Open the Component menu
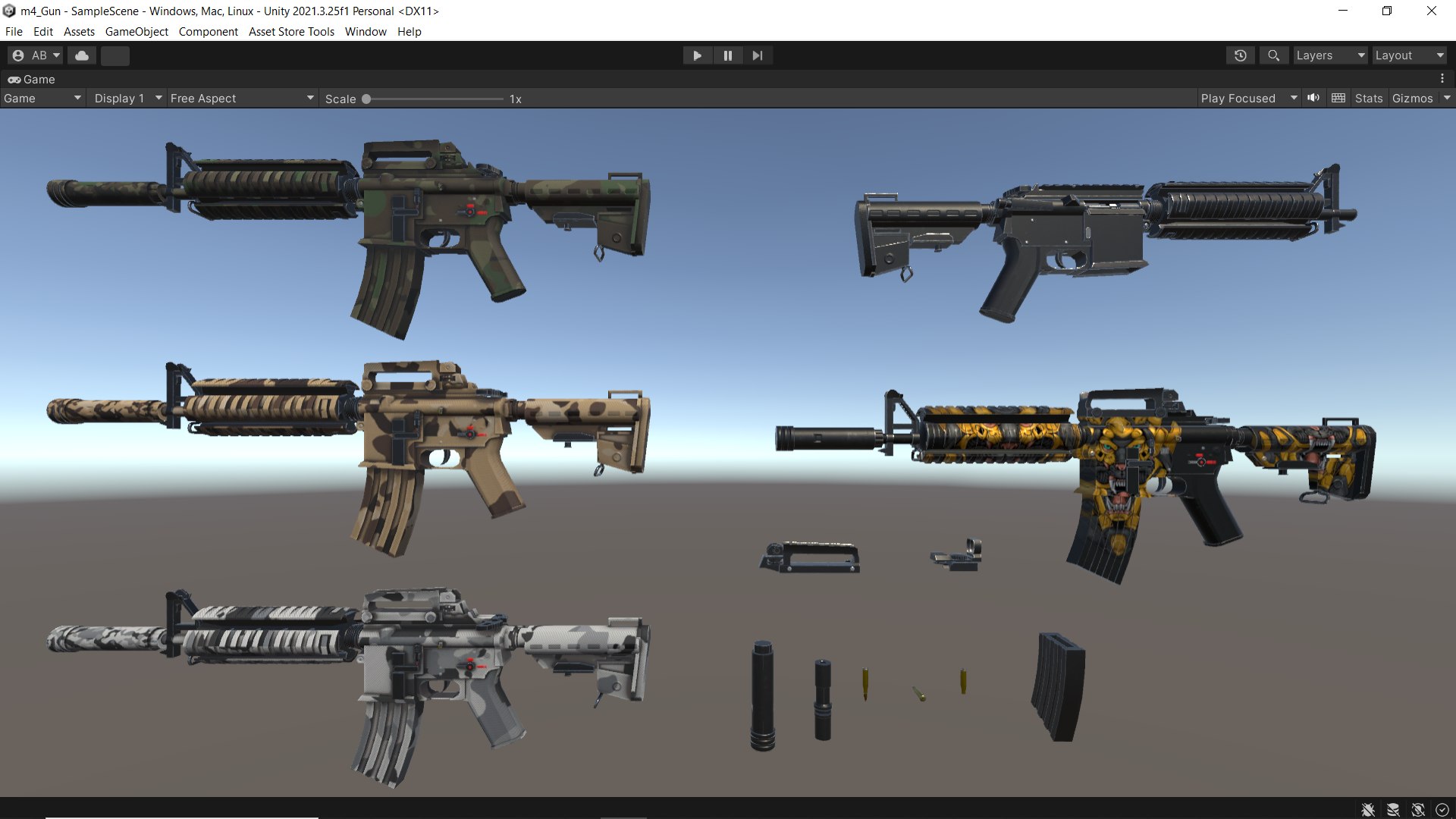 (208, 31)
